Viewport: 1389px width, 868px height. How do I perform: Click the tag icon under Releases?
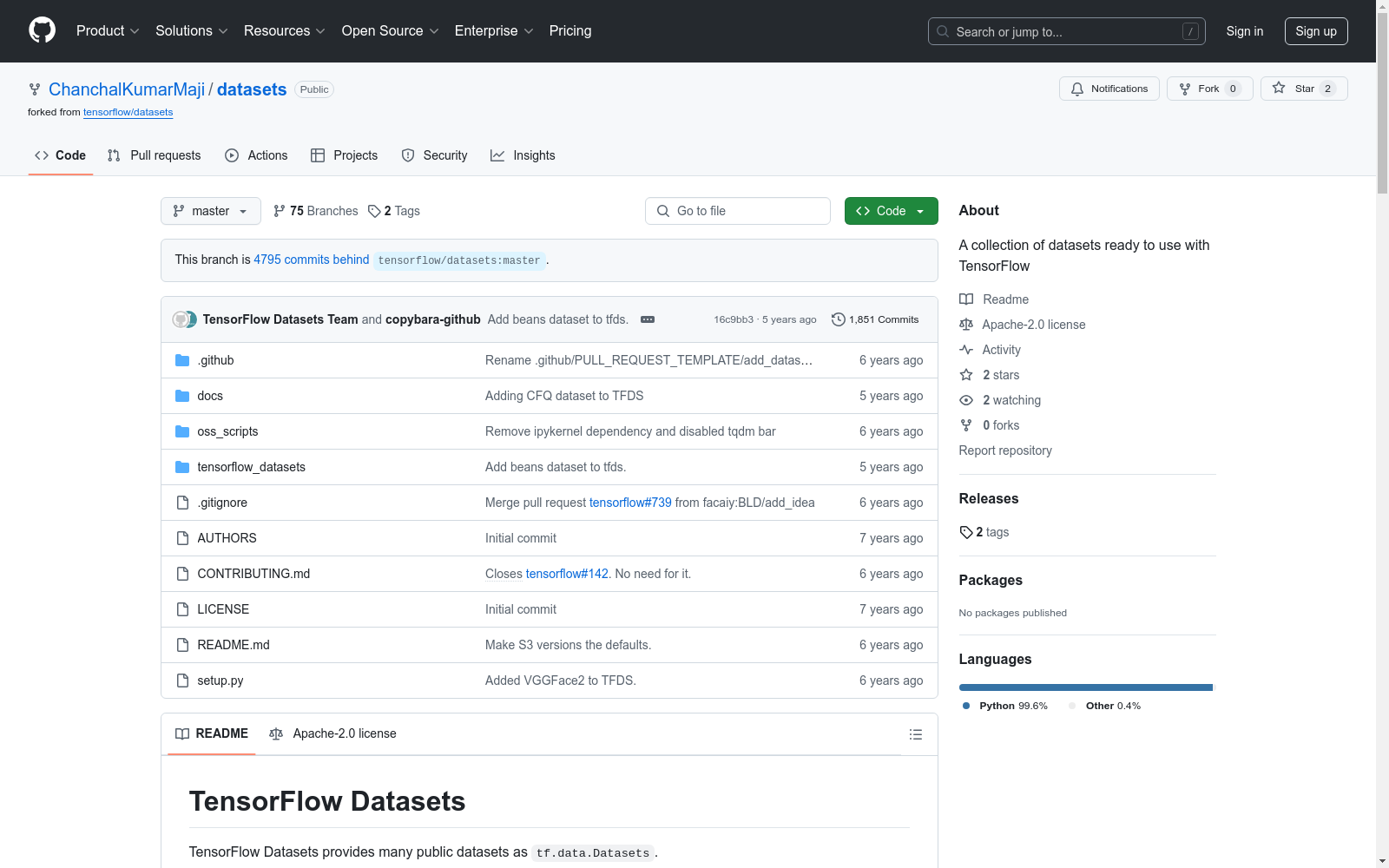(x=966, y=532)
